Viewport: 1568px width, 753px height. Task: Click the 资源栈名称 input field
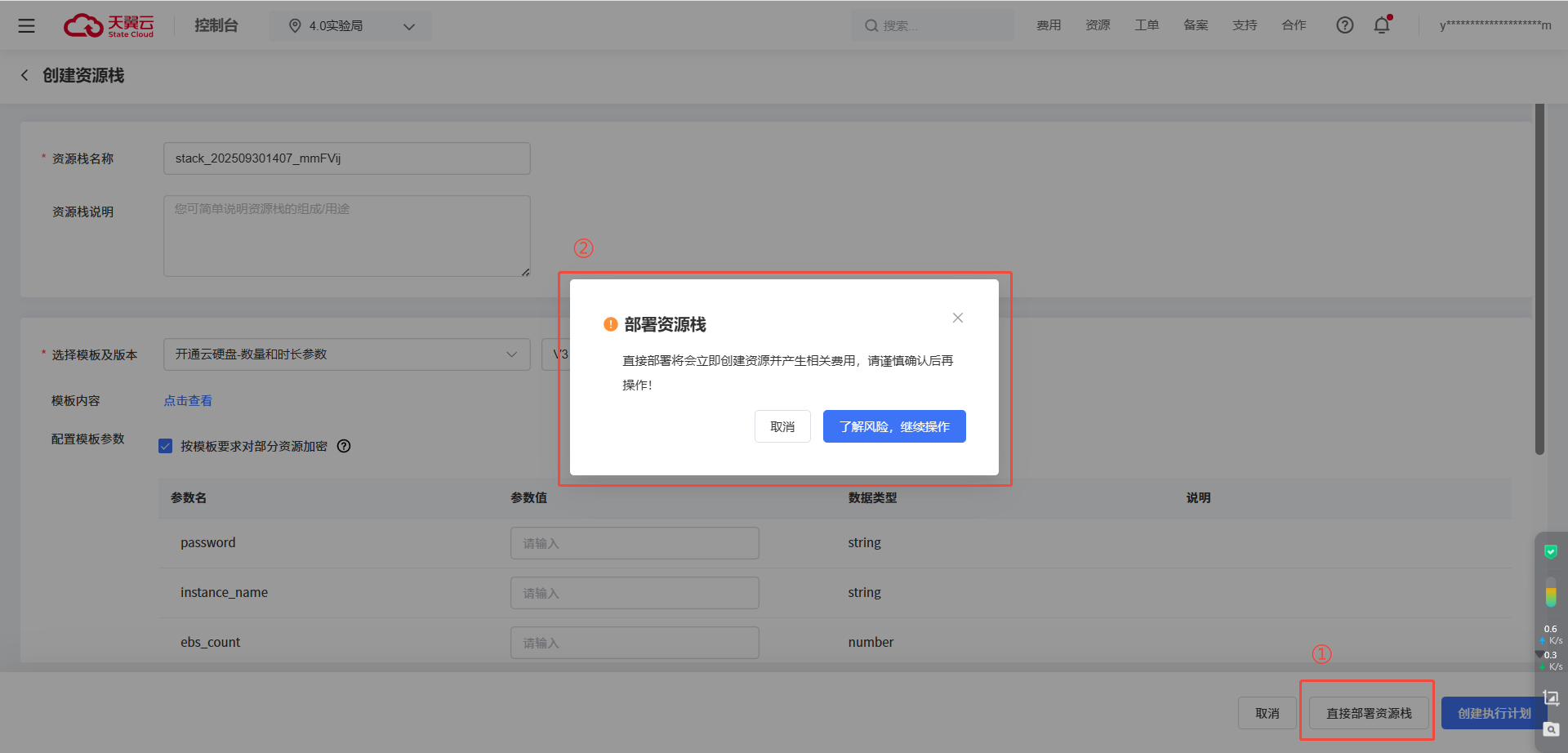[346, 158]
